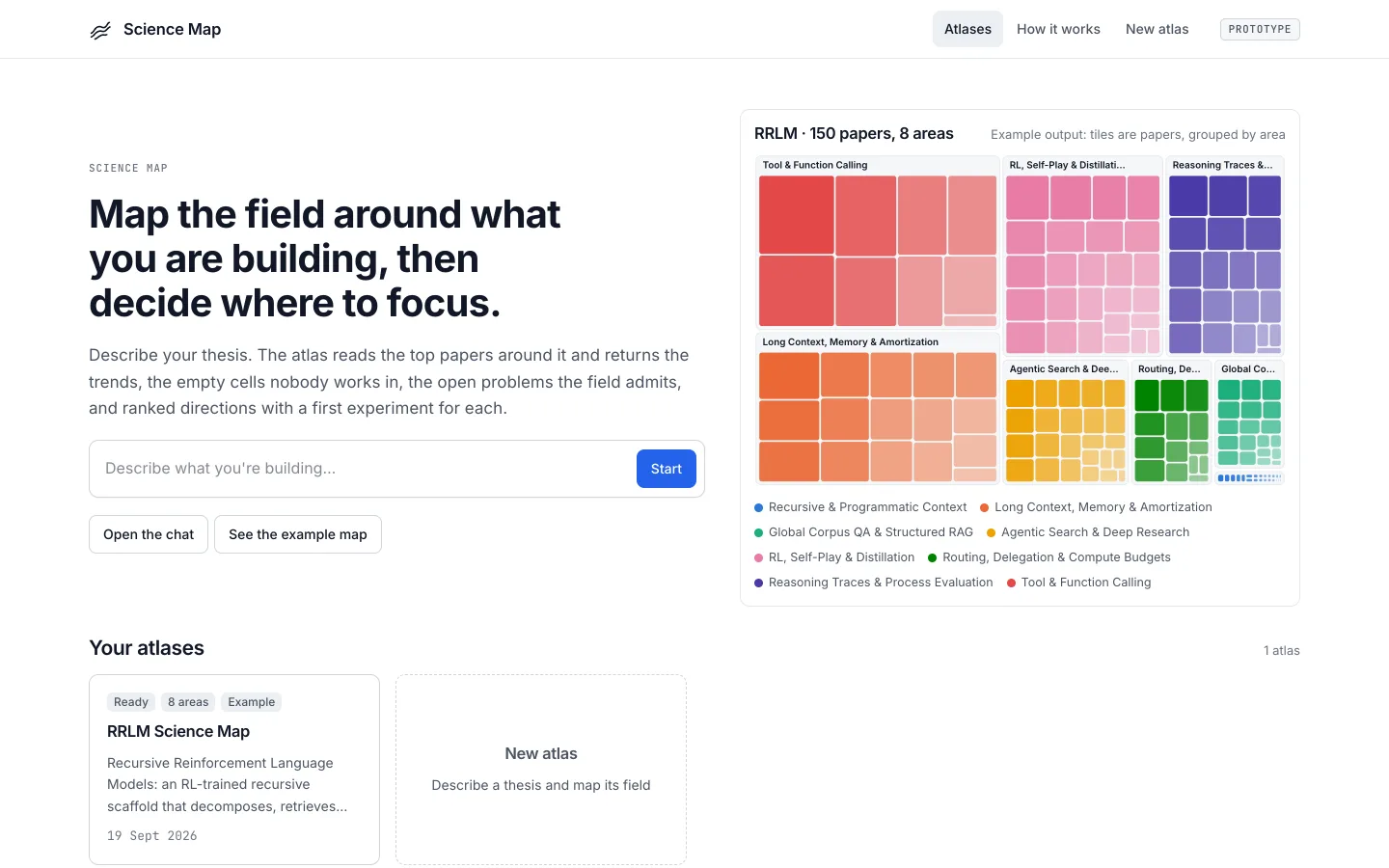Select the purple Reasoning Traces treemap group

pos(1225,256)
